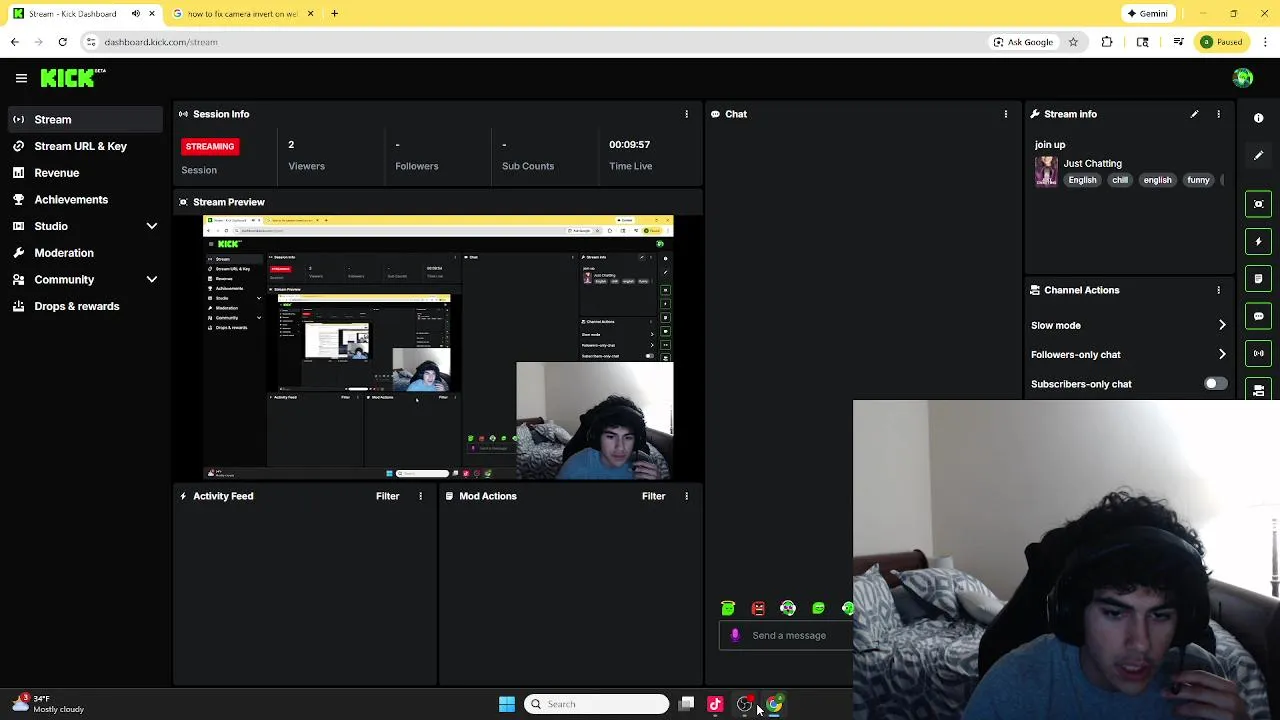Open Stream URL & Key page
The width and height of the screenshot is (1280, 720).
[84, 146]
